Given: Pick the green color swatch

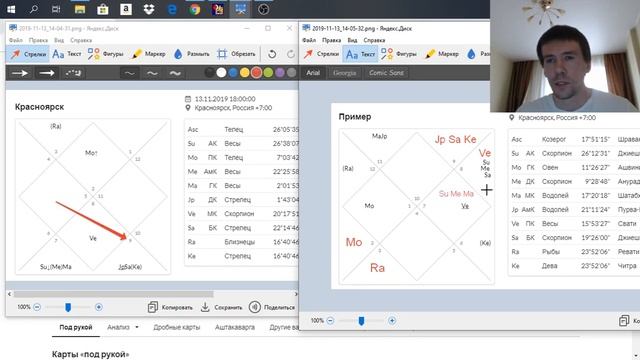Looking at the screenshot, I should pyautogui.click(x=268, y=73).
